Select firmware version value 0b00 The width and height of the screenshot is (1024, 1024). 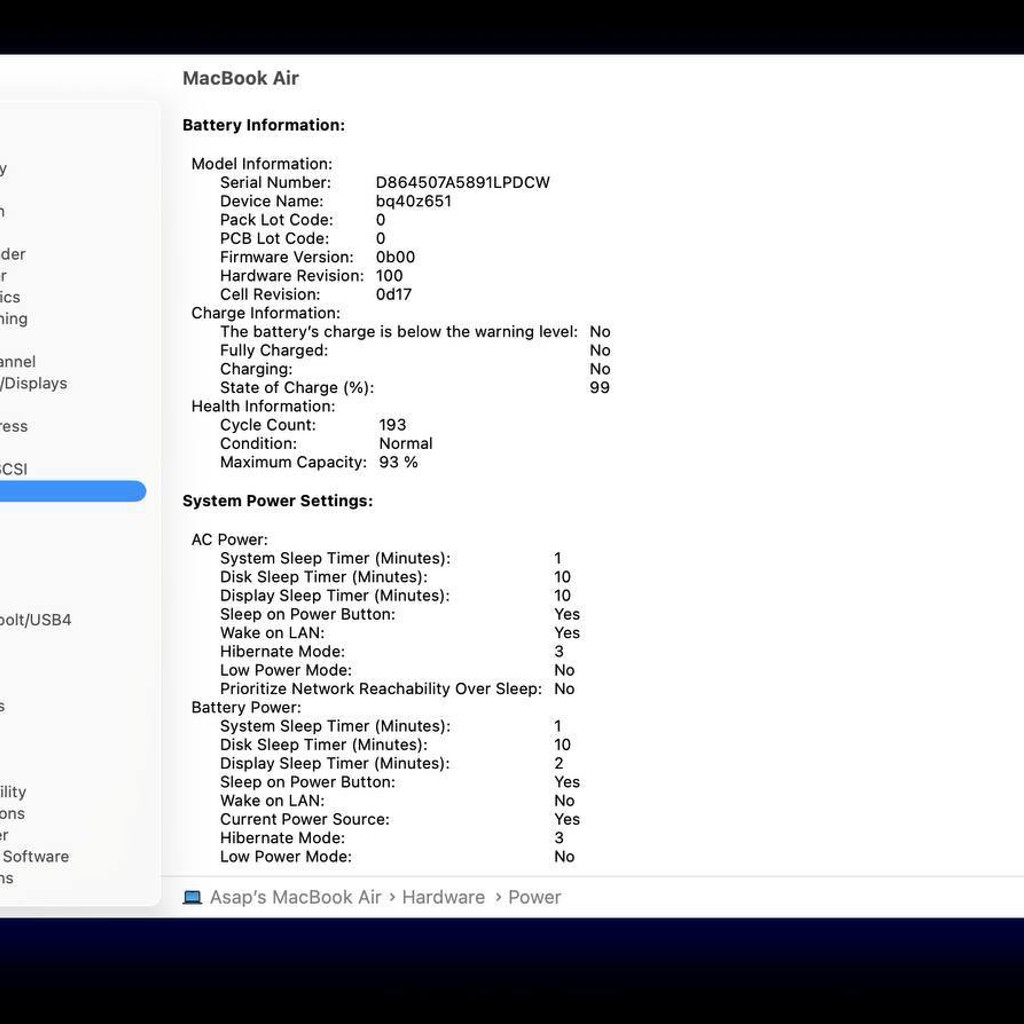click(x=395, y=257)
